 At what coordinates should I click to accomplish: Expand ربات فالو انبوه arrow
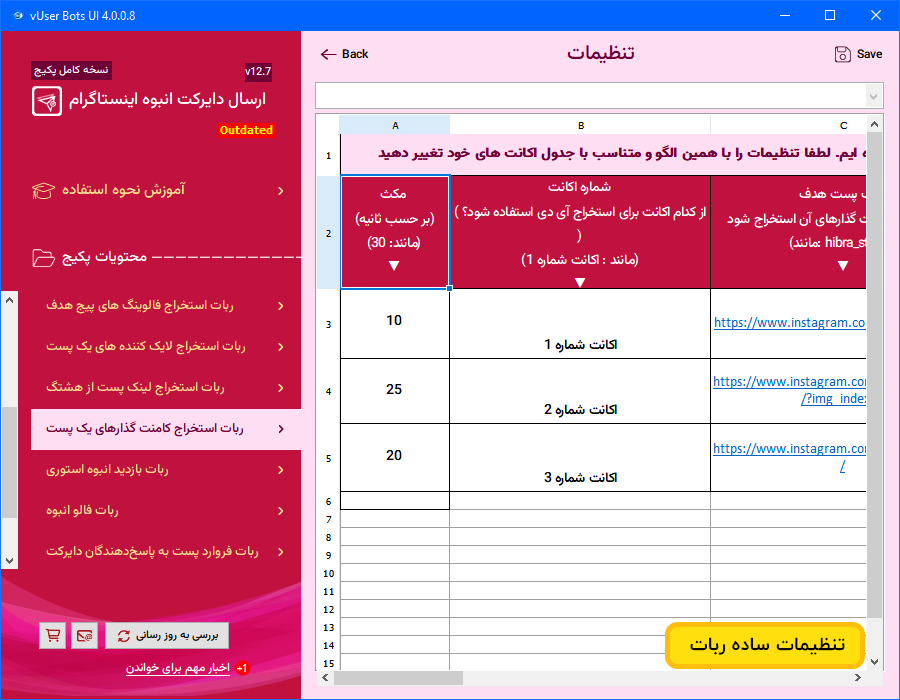coord(281,511)
